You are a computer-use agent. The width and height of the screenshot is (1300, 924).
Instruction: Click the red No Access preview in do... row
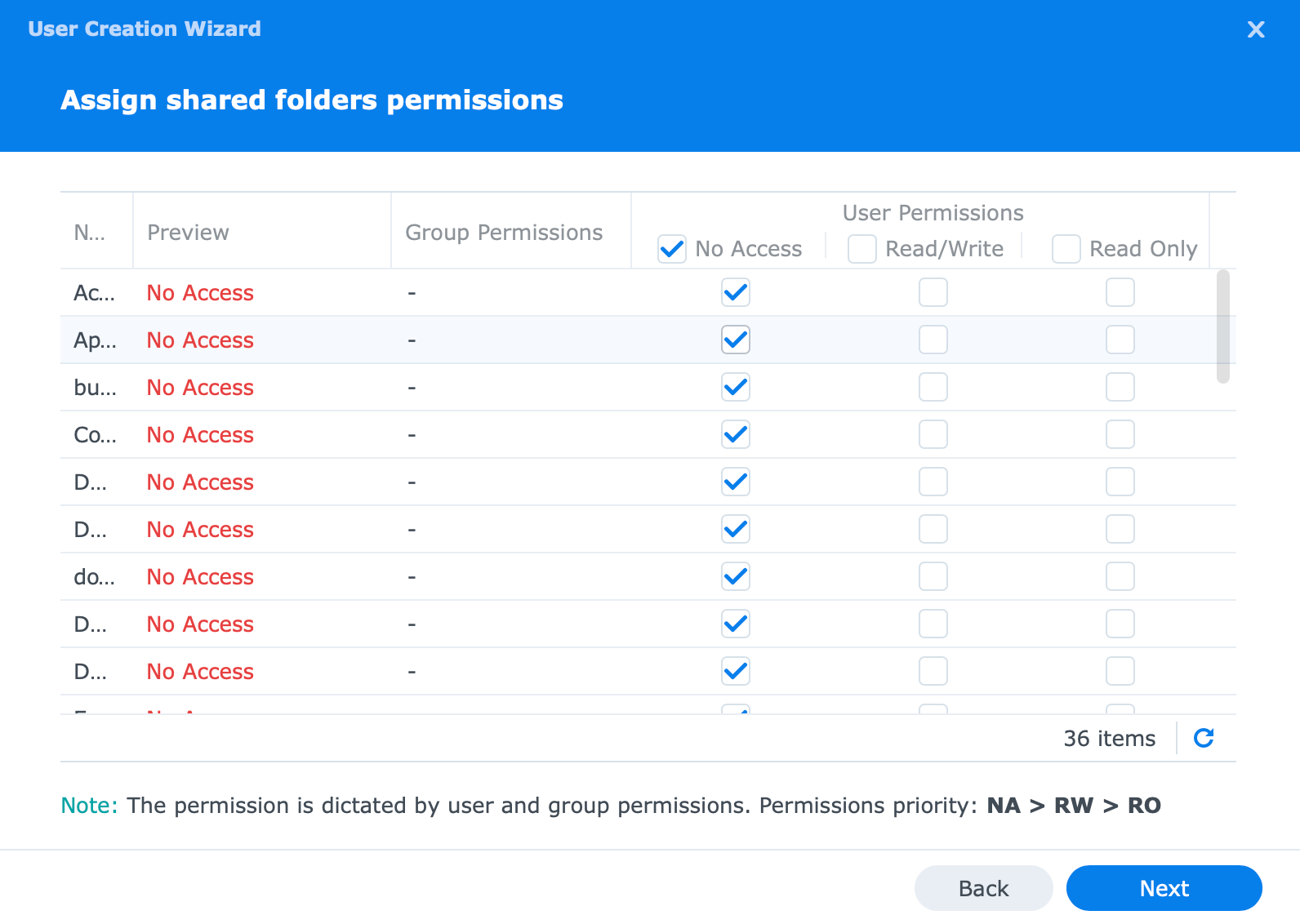pos(200,577)
